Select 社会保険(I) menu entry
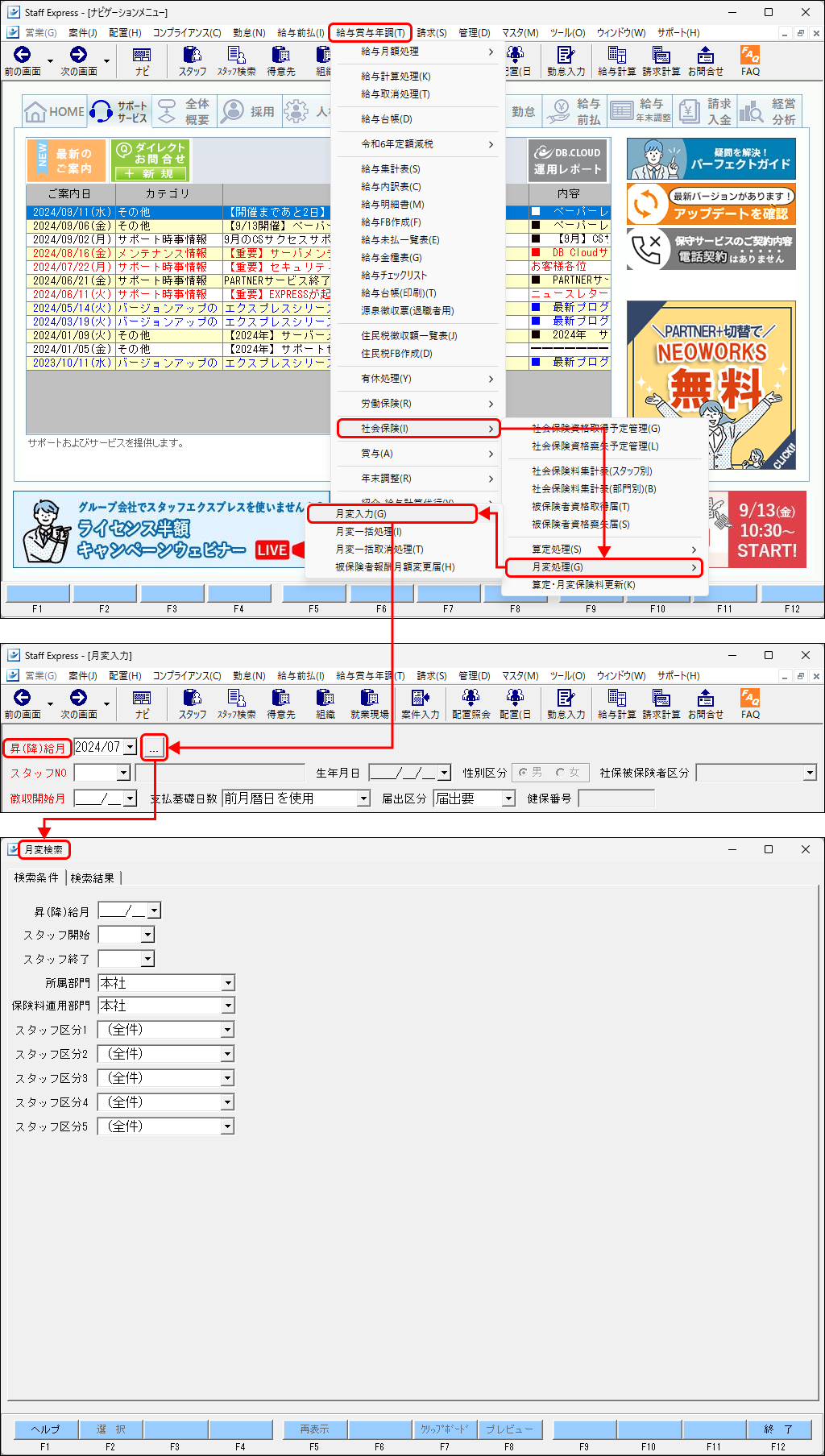 tap(418, 429)
